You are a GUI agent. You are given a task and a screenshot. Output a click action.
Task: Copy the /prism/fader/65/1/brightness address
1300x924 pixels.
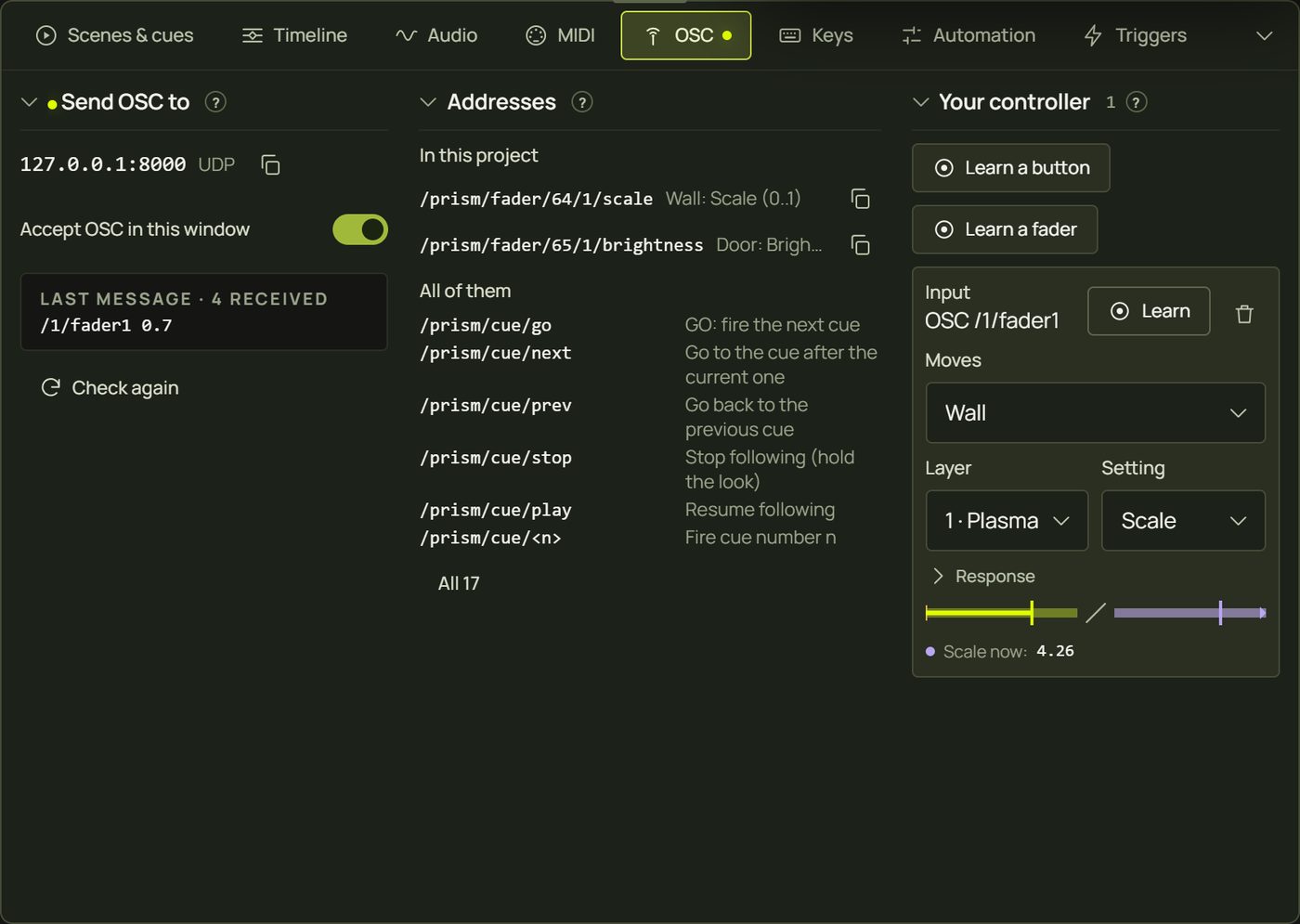(861, 245)
